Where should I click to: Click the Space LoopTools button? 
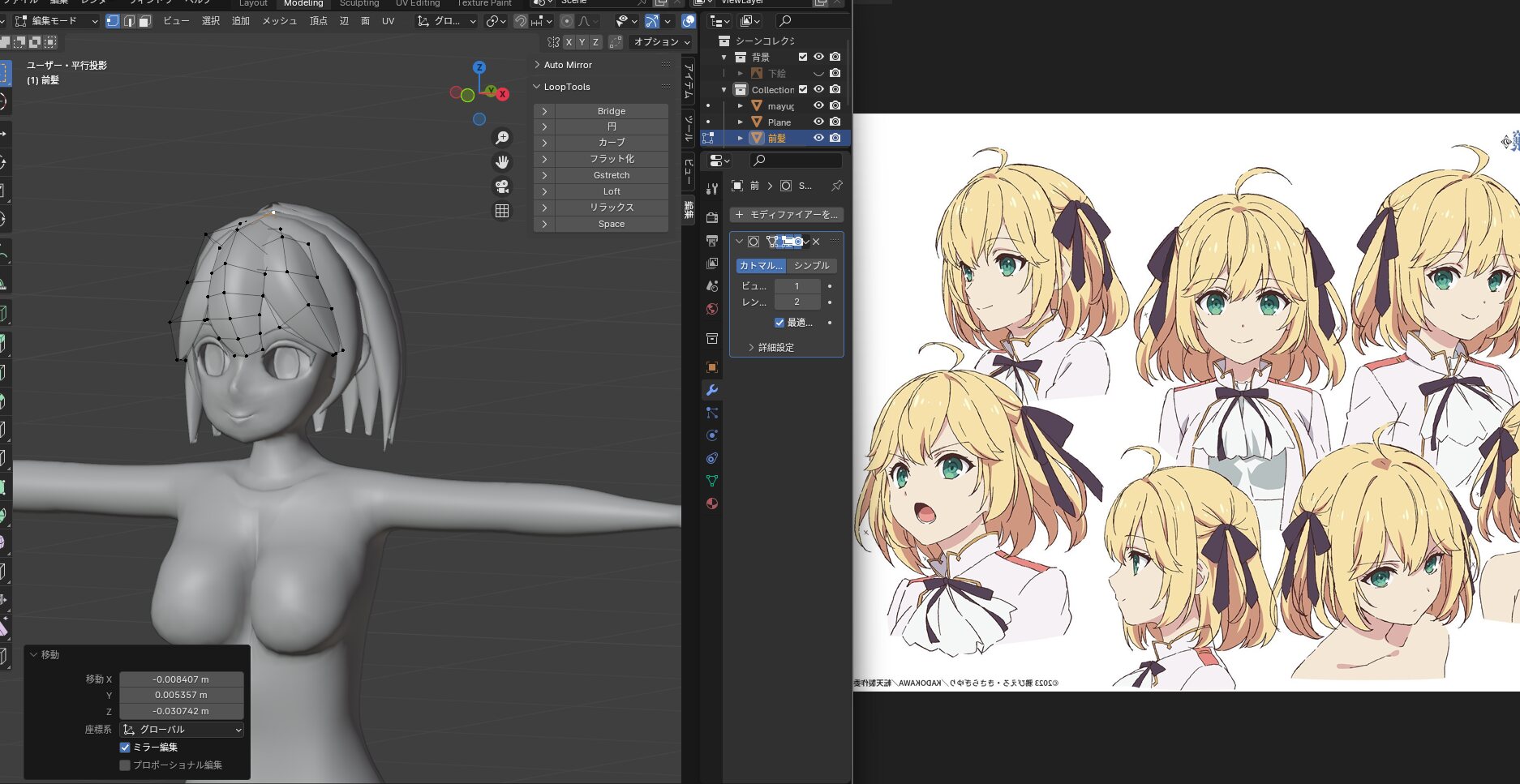click(x=612, y=224)
